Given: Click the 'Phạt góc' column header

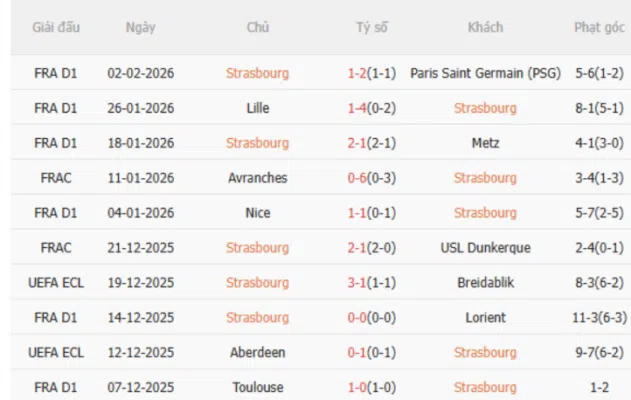Looking at the screenshot, I should point(600,27).
